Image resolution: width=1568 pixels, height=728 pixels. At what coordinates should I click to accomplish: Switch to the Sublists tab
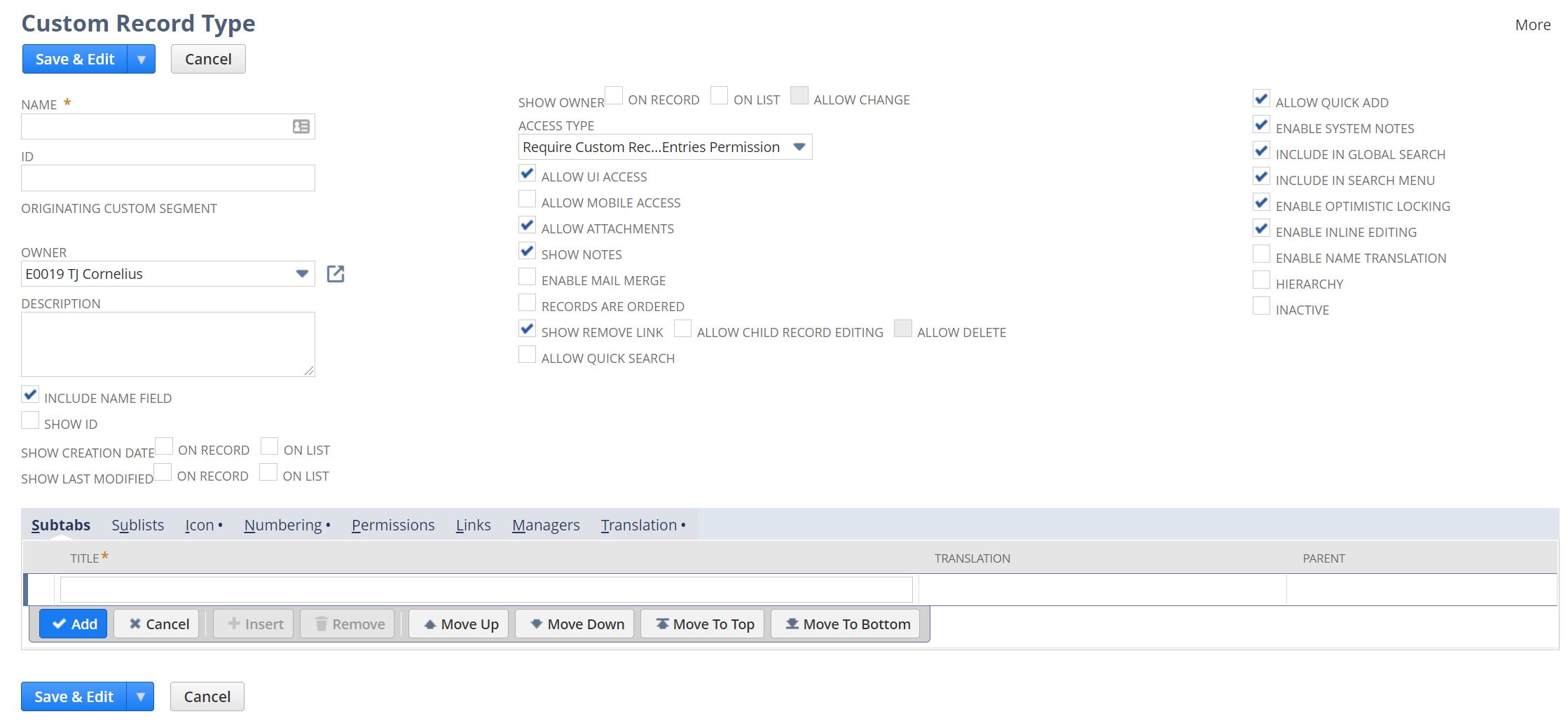[138, 525]
